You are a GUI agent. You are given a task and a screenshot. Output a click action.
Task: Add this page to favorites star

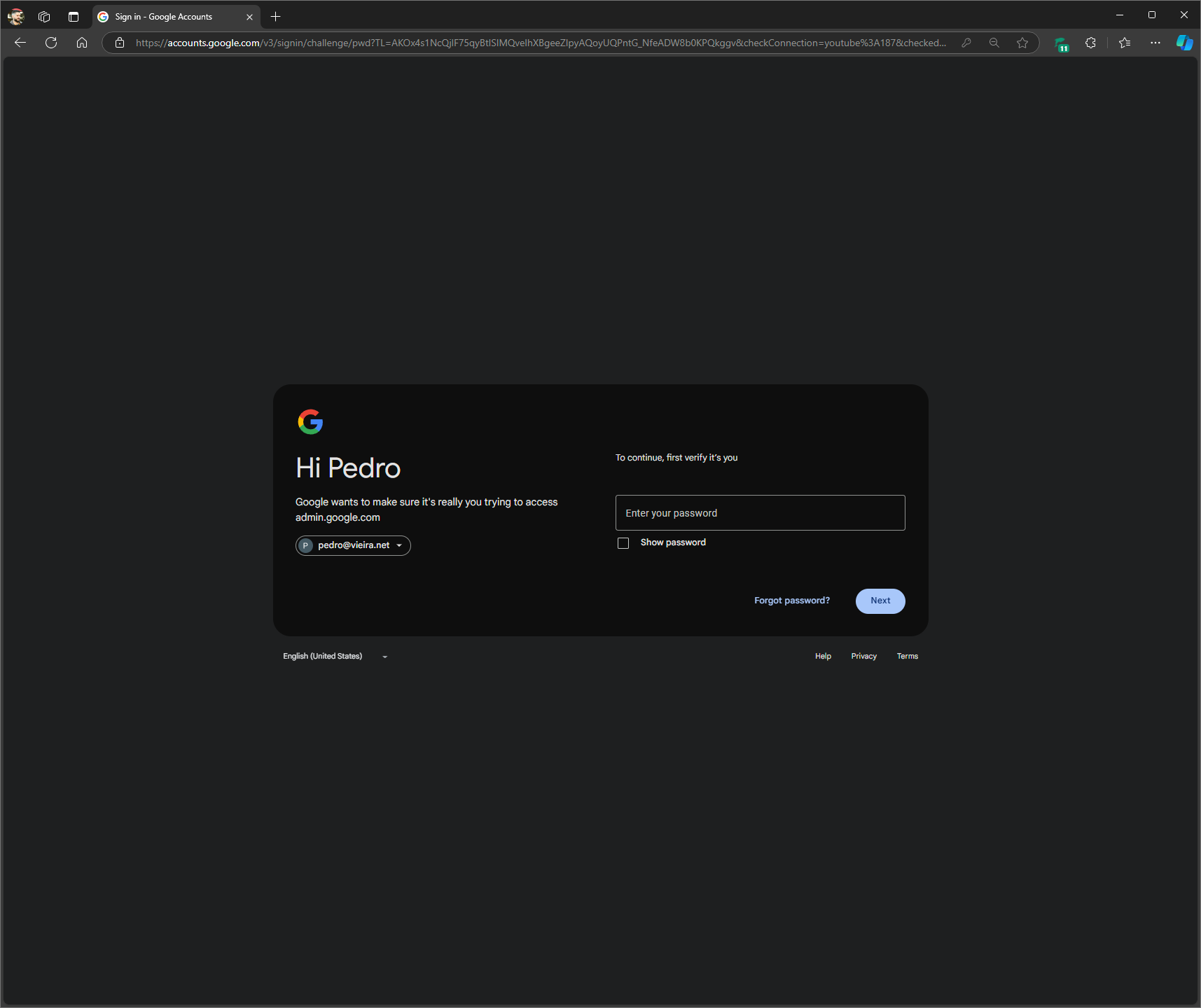[1022, 43]
